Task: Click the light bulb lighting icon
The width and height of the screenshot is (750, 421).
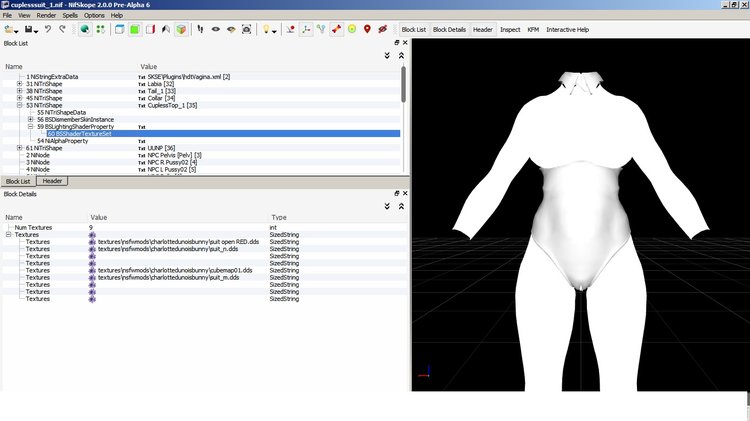Action: (266, 30)
